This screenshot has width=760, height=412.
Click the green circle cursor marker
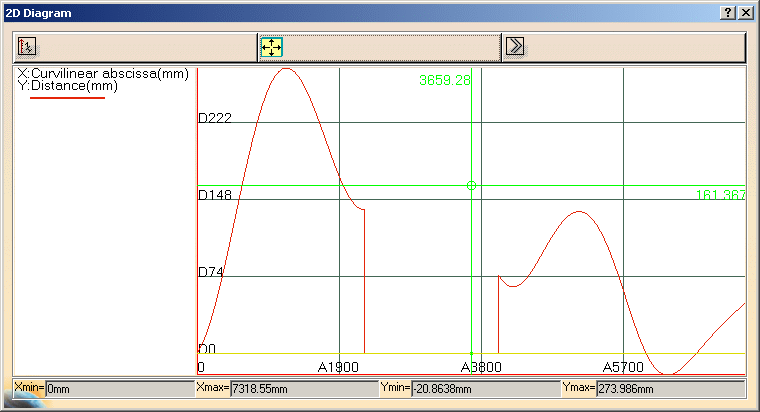coord(472,185)
